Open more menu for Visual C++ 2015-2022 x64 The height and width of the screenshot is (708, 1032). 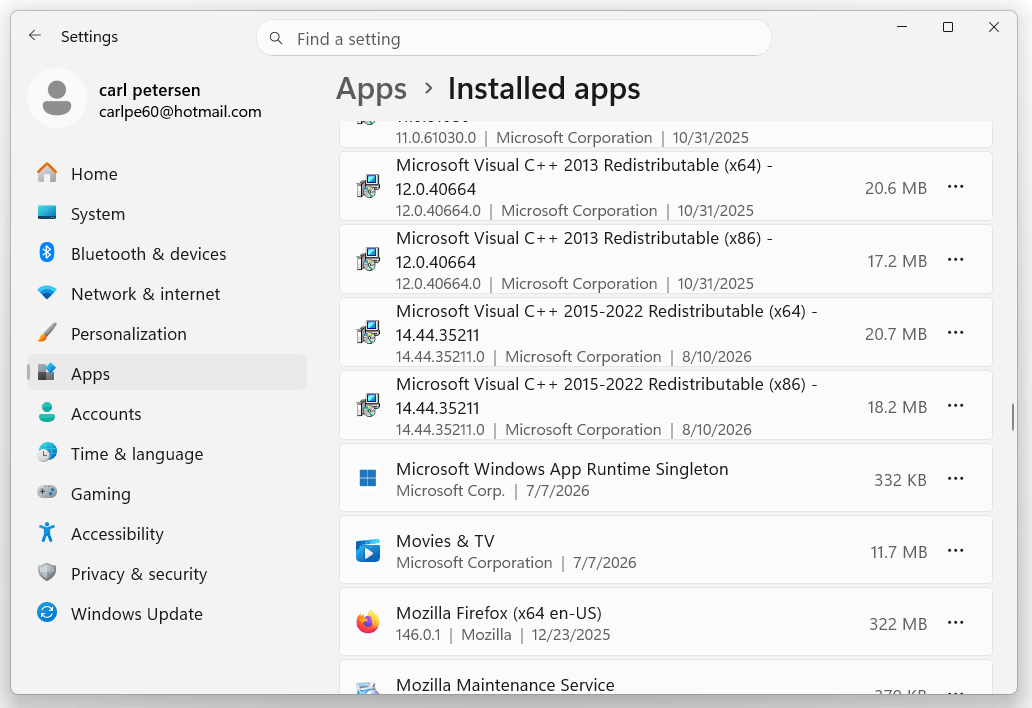pos(956,333)
